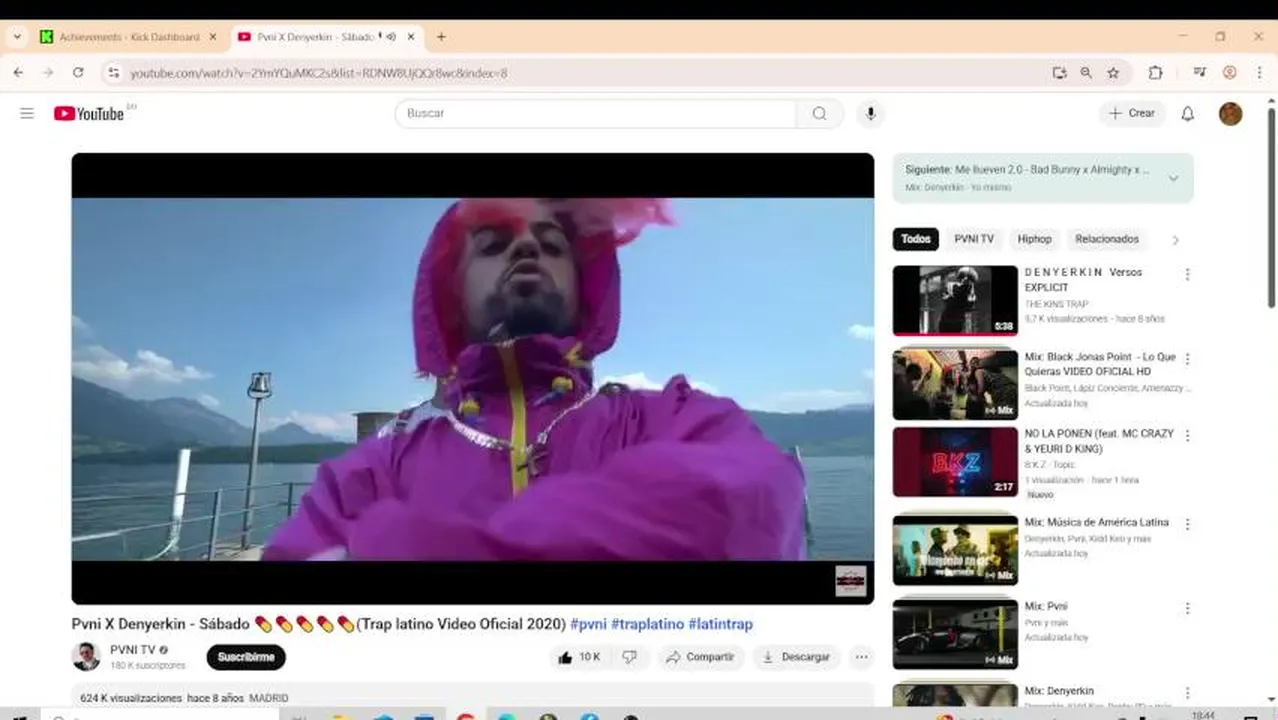Viewport: 1278px width, 720px height.
Task: Open media control icon in Chrome toolbar
Action: [1200, 72]
